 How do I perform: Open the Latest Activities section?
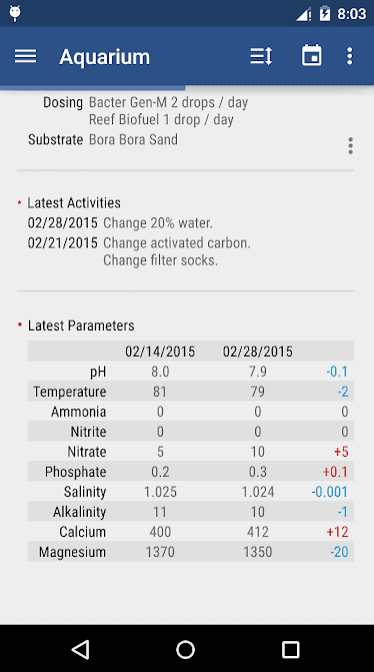click(x=74, y=203)
